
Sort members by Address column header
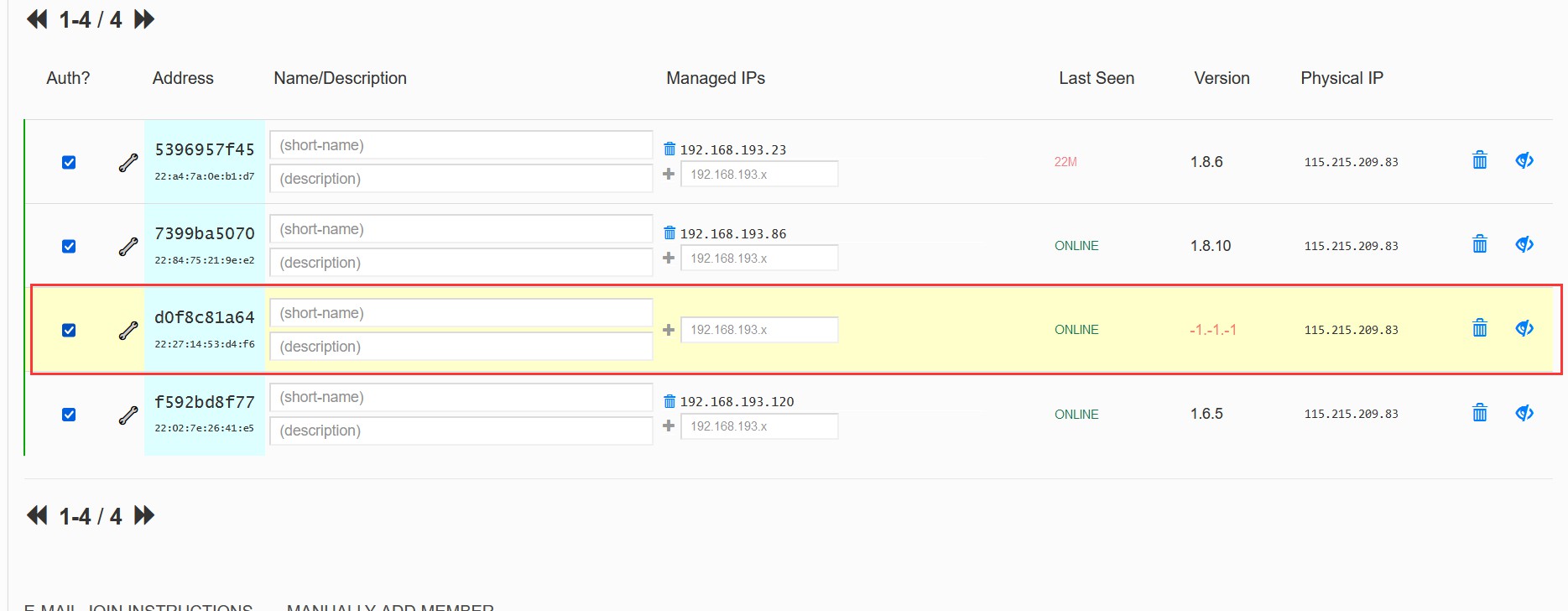(x=183, y=78)
